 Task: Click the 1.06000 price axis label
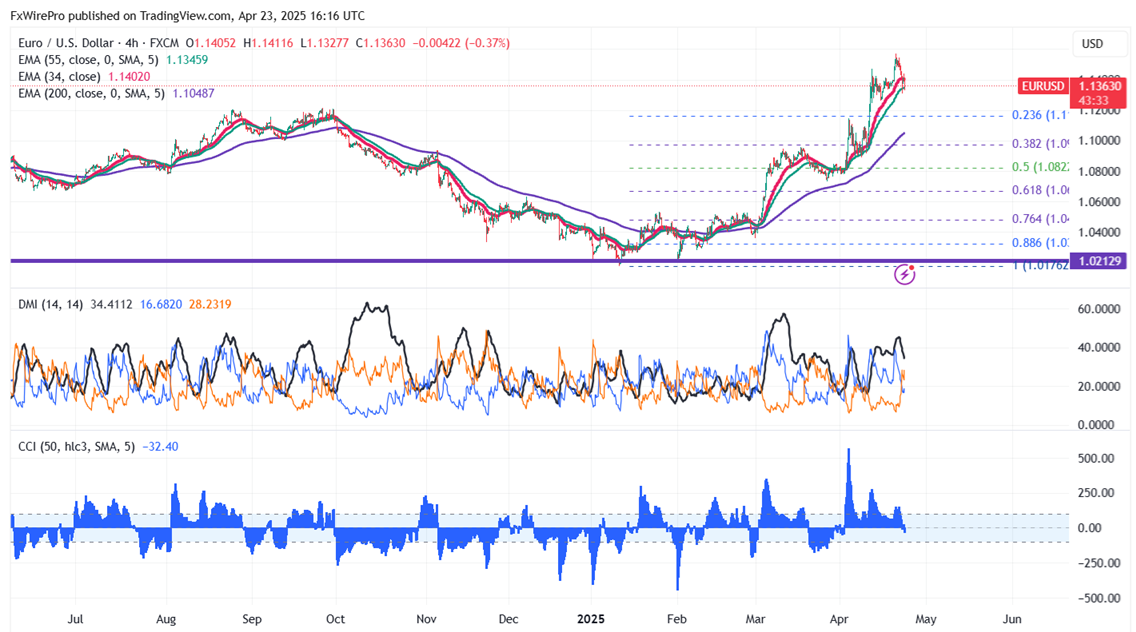point(1099,202)
